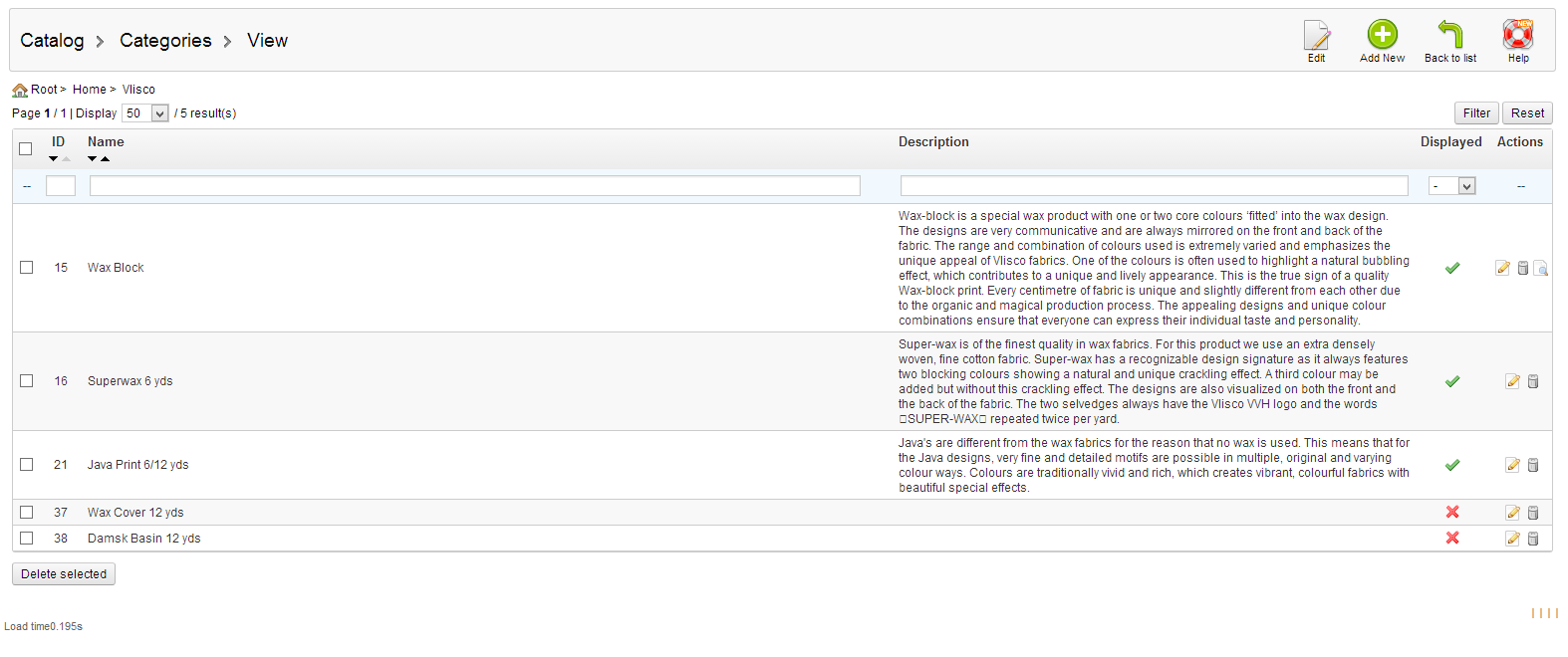
Task: Edit Damsk Basin 12 yds pencil icon
Action: tap(1512, 539)
